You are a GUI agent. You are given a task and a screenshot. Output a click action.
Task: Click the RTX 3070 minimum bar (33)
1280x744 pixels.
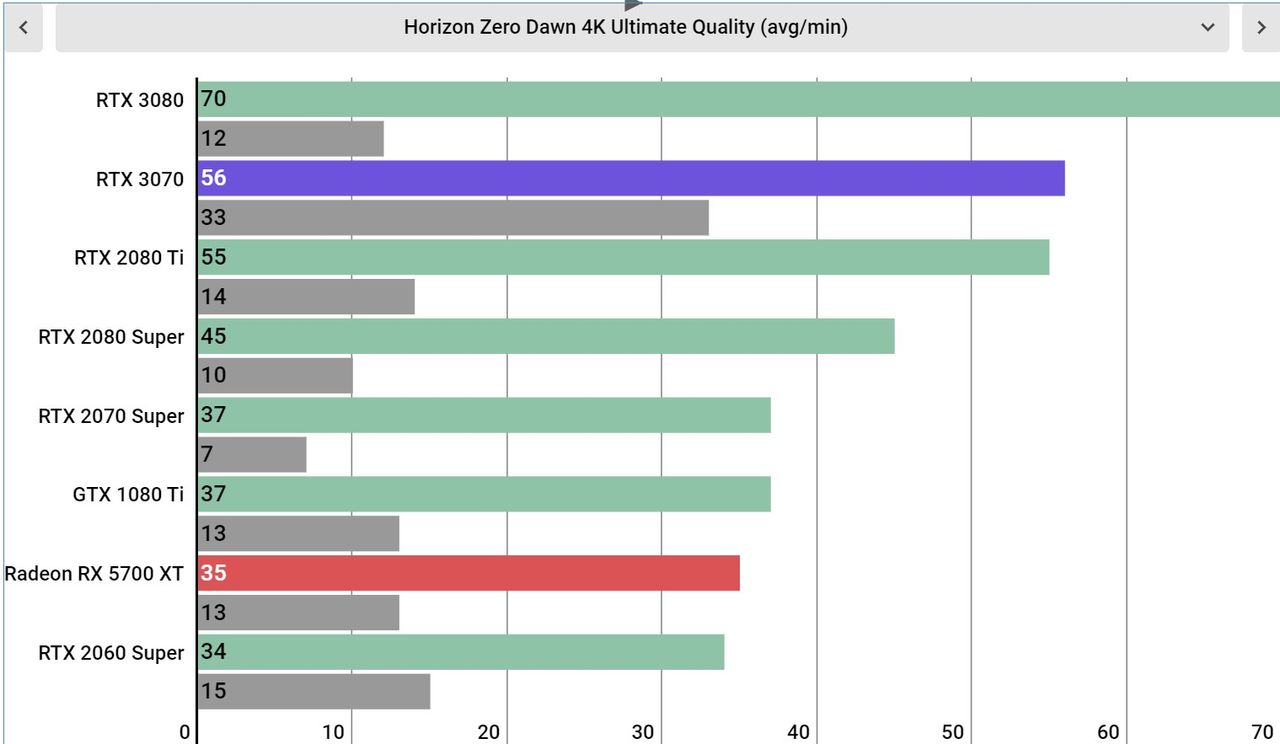(453, 217)
